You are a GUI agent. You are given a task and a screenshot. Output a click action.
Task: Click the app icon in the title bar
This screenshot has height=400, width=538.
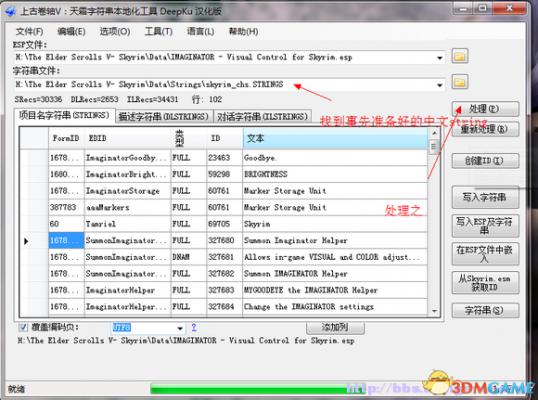[x=10, y=11]
